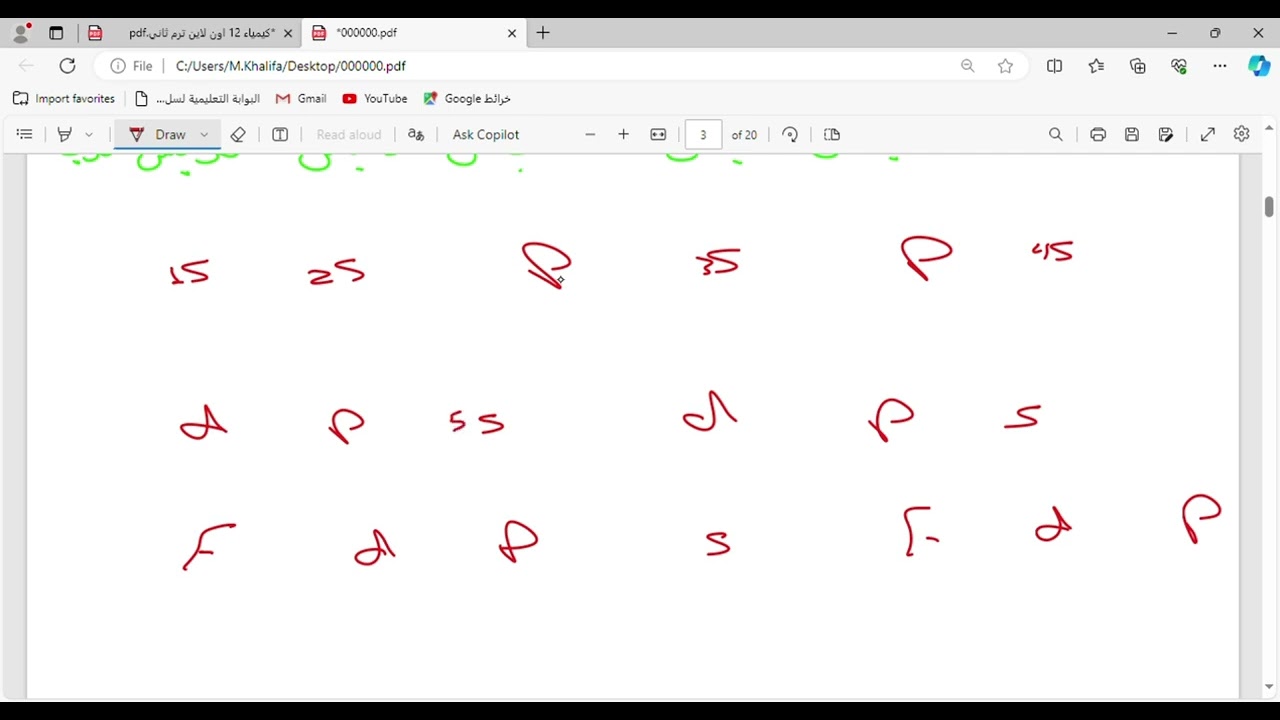The image size is (1280, 720).
Task: Save the PDF document
Action: pos(1132,134)
